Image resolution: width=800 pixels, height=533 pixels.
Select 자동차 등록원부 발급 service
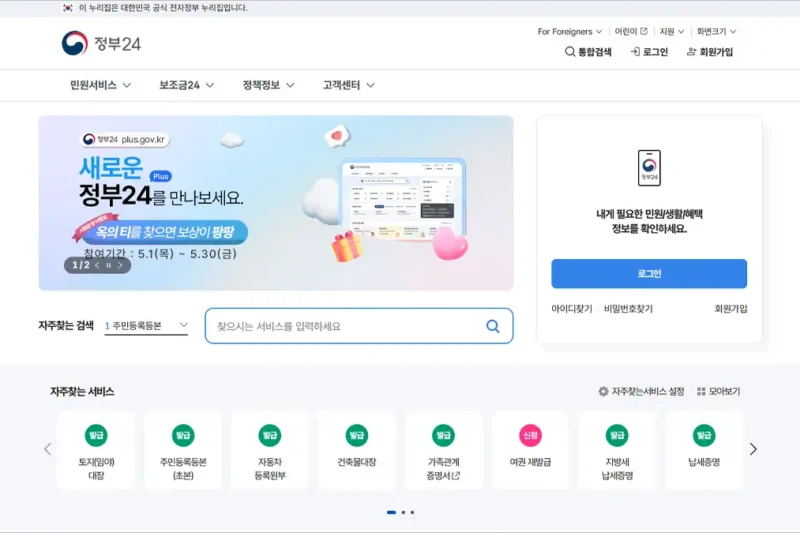(270, 450)
